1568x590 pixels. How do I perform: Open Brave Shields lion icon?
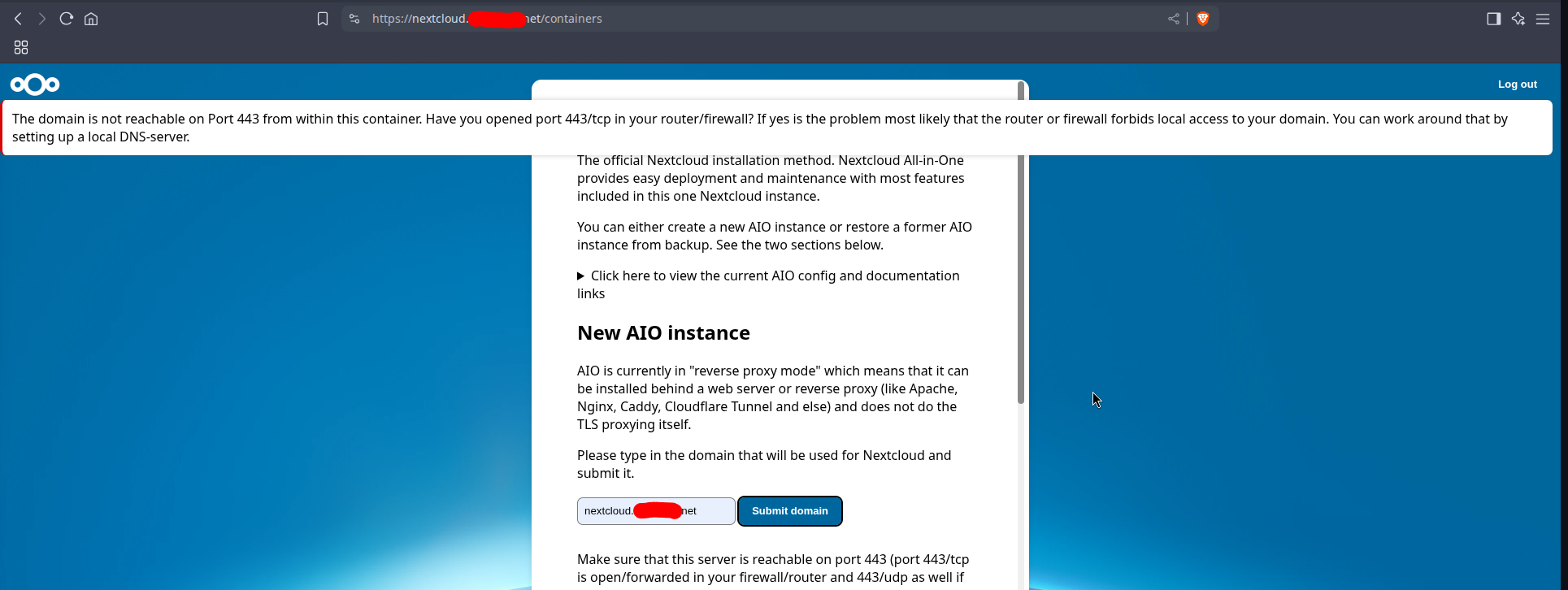pos(1203,19)
